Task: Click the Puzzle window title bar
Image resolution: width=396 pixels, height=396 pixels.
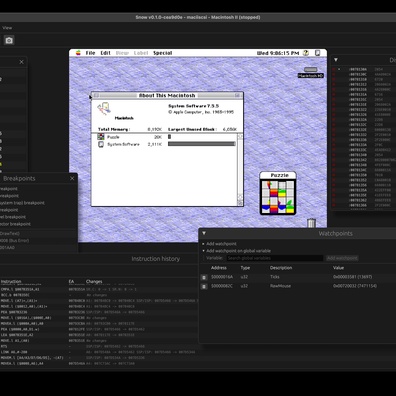Action: [x=278, y=175]
